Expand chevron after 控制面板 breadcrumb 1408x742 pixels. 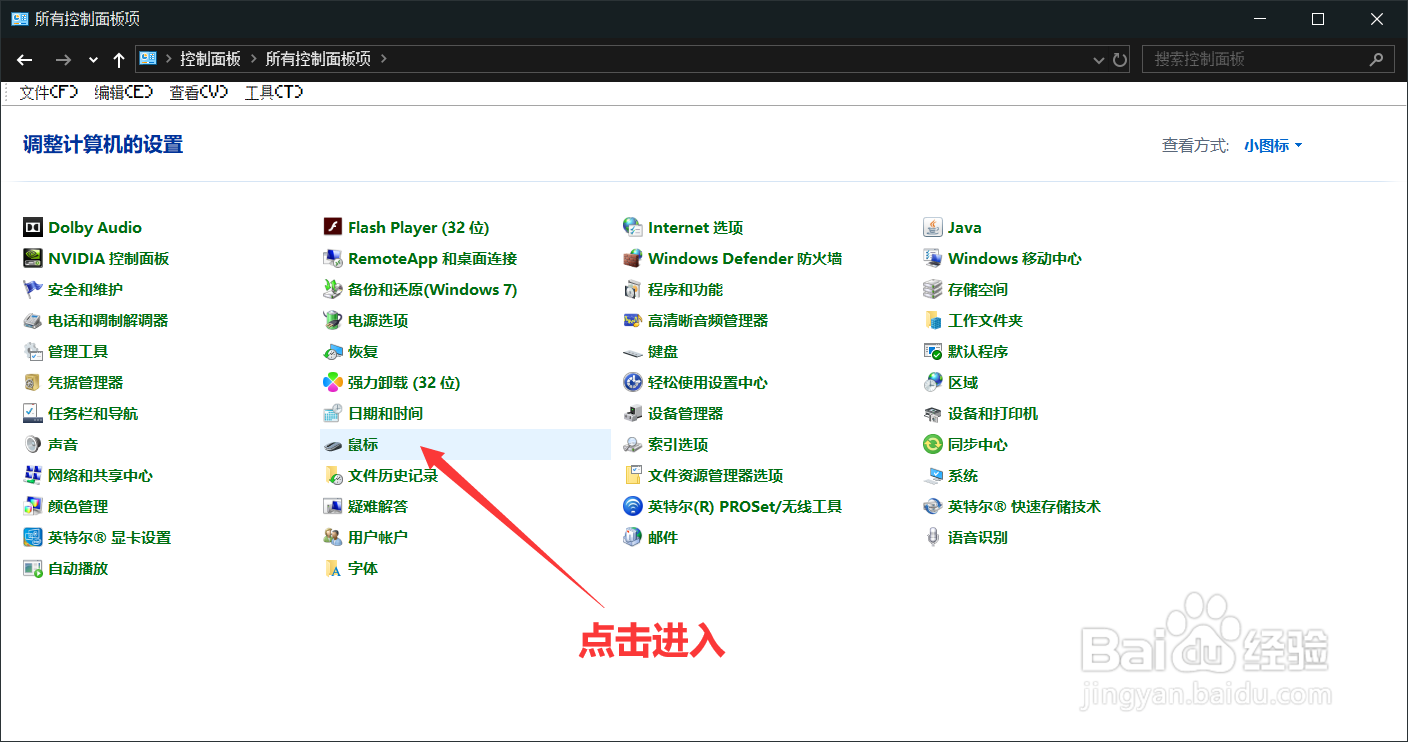(x=253, y=59)
